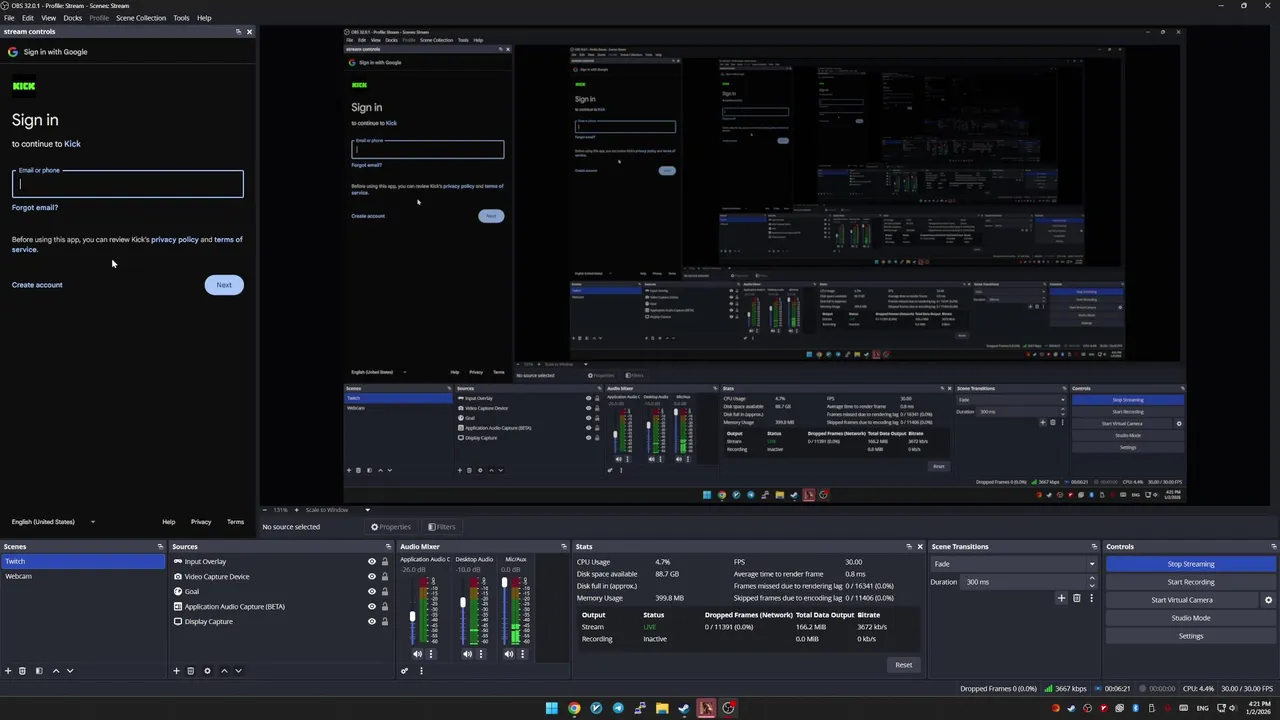The image size is (1280, 720).
Task: Open source properties gear in Sources dock
Action: click(207, 671)
